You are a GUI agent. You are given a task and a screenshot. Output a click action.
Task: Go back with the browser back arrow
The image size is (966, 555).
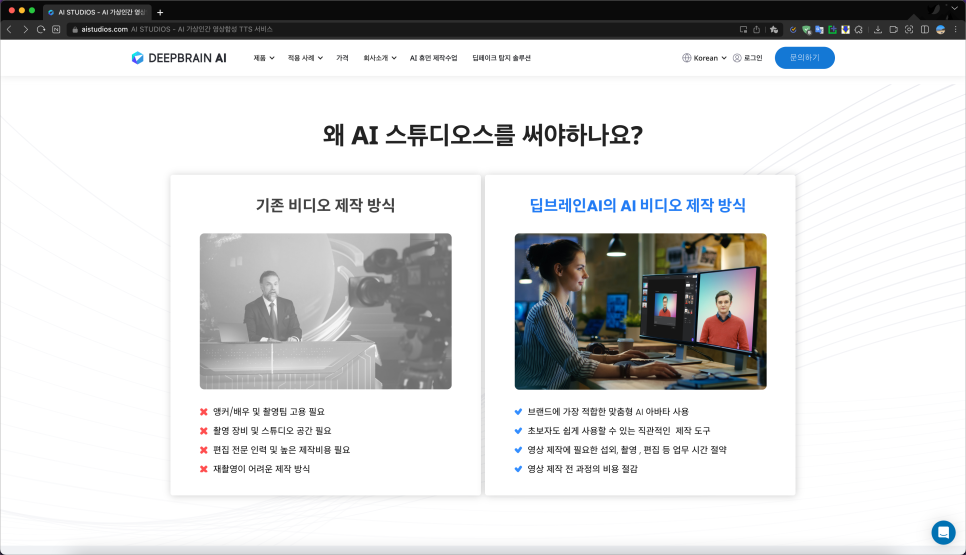tap(9, 29)
